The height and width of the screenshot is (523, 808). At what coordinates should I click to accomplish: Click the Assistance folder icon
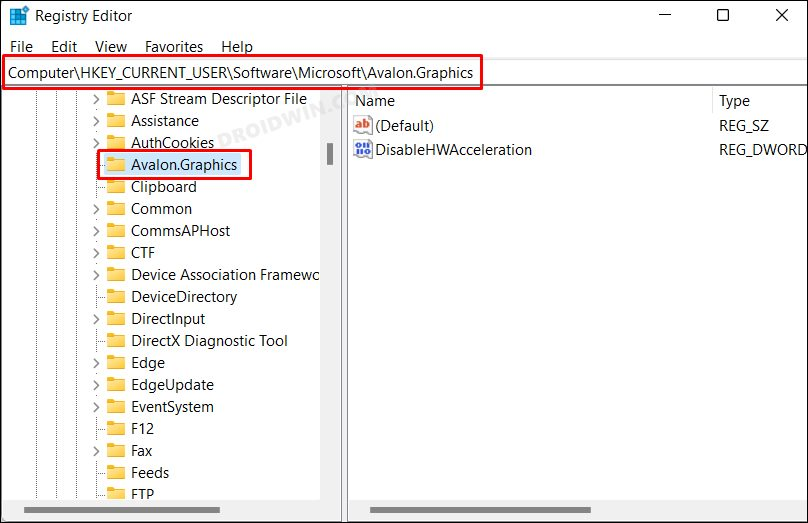[x=116, y=121]
